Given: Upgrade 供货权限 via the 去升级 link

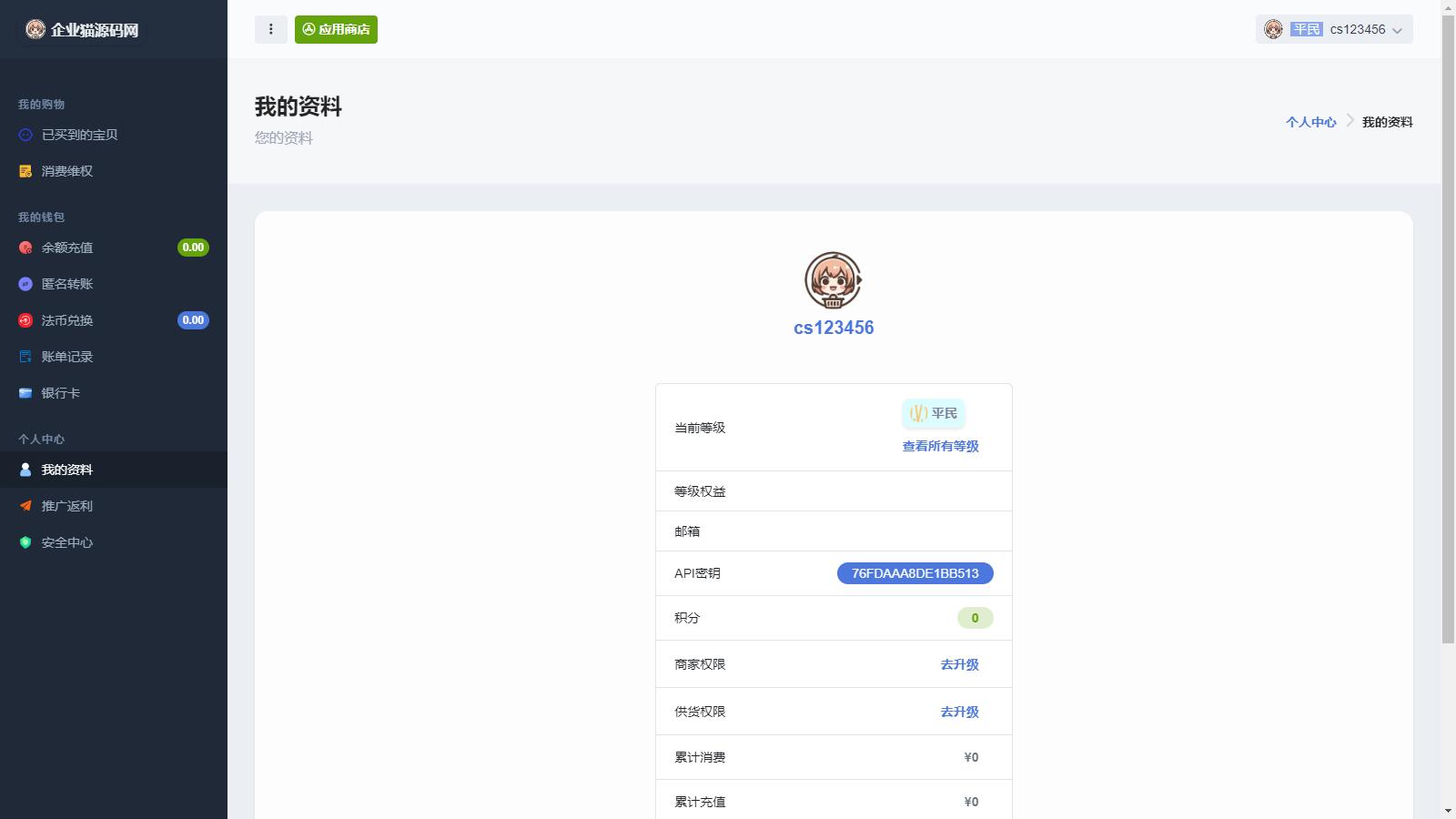Looking at the screenshot, I should click(959, 711).
